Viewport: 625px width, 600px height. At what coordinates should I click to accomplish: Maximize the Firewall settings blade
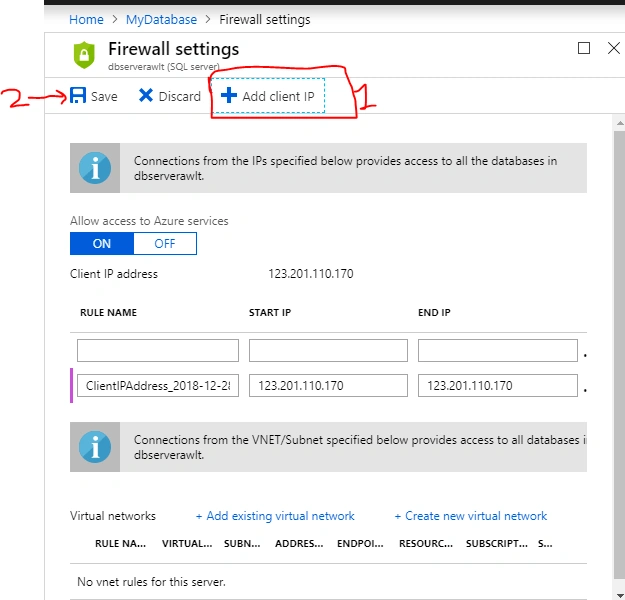click(584, 48)
